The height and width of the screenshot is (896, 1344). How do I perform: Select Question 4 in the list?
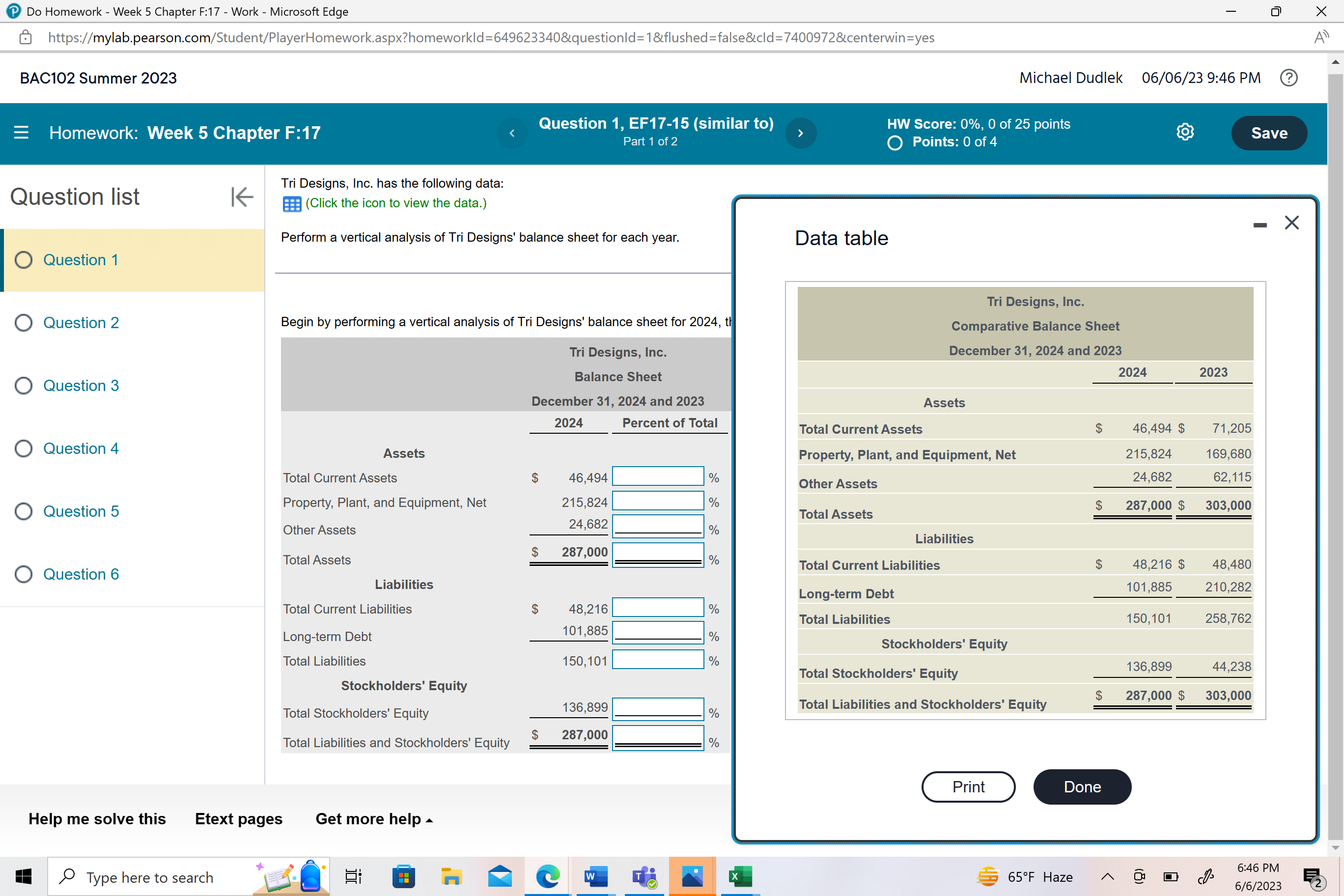click(x=81, y=448)
